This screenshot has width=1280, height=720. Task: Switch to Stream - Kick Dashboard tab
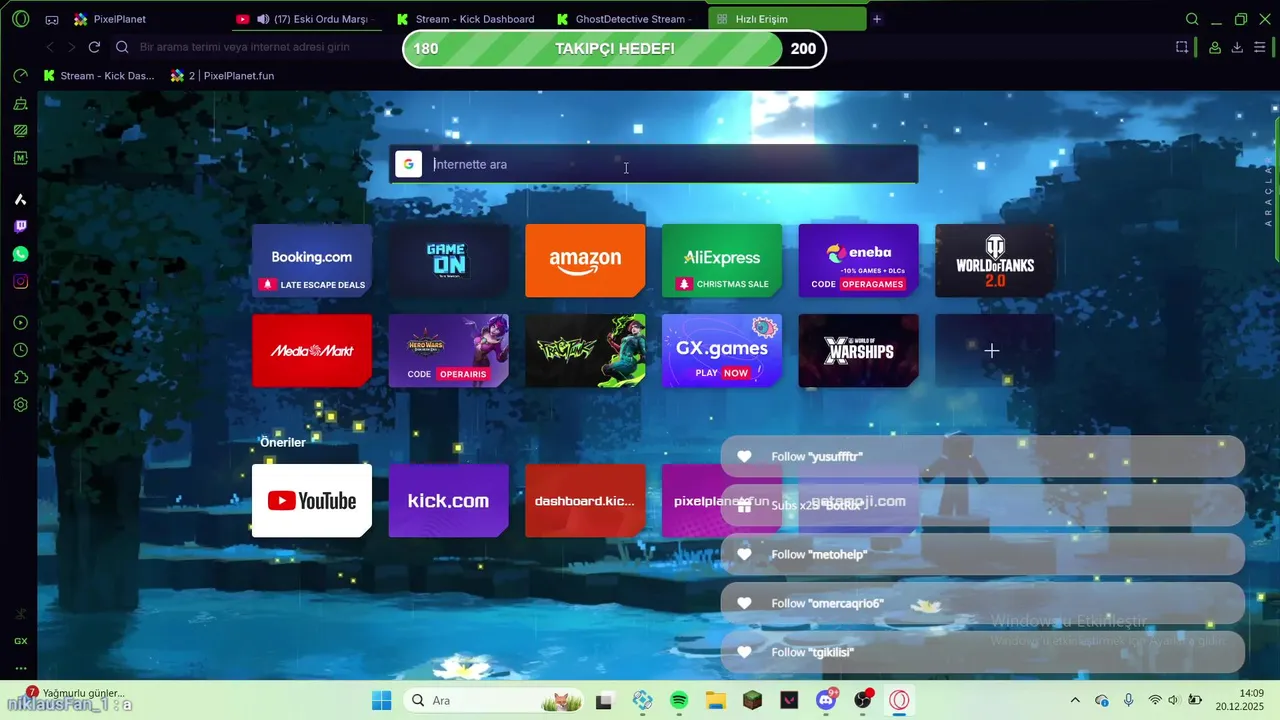click(467, 19)
